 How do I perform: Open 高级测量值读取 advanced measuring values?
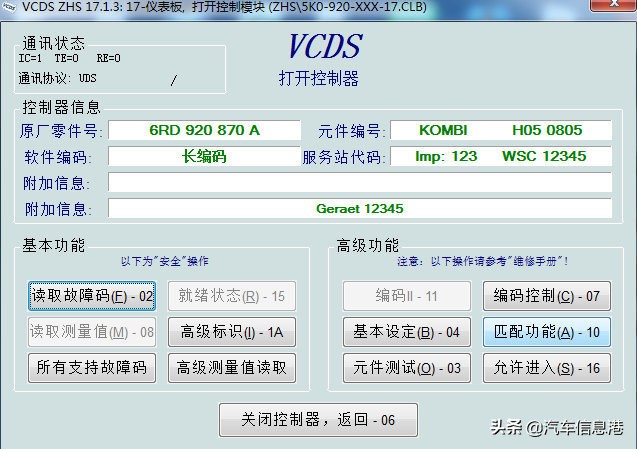(232, 368)
